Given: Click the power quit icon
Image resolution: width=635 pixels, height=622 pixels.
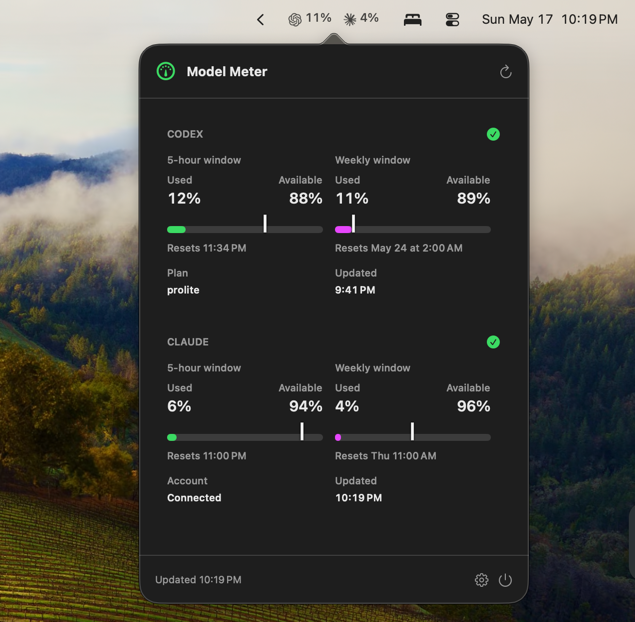Looking at the screenshot, I should 505,580.
